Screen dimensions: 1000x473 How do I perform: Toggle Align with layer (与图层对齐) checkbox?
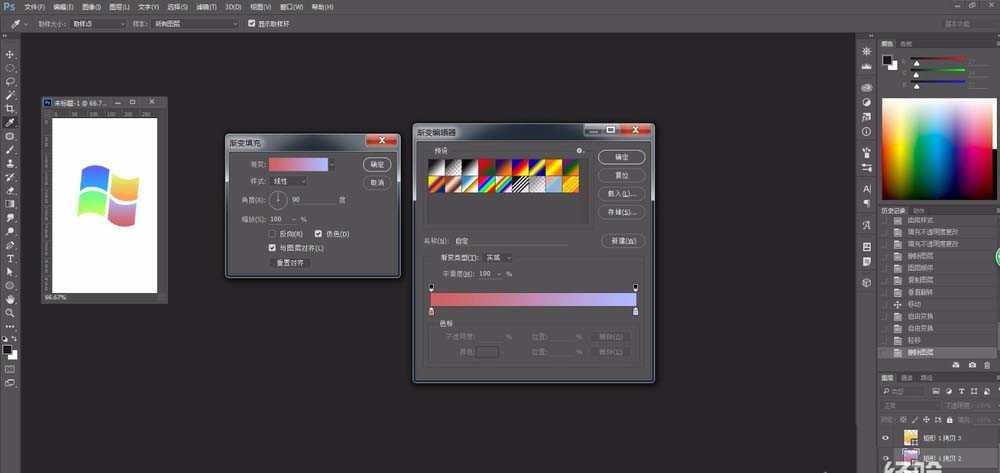pyautogui.click(x=273, y=247)
